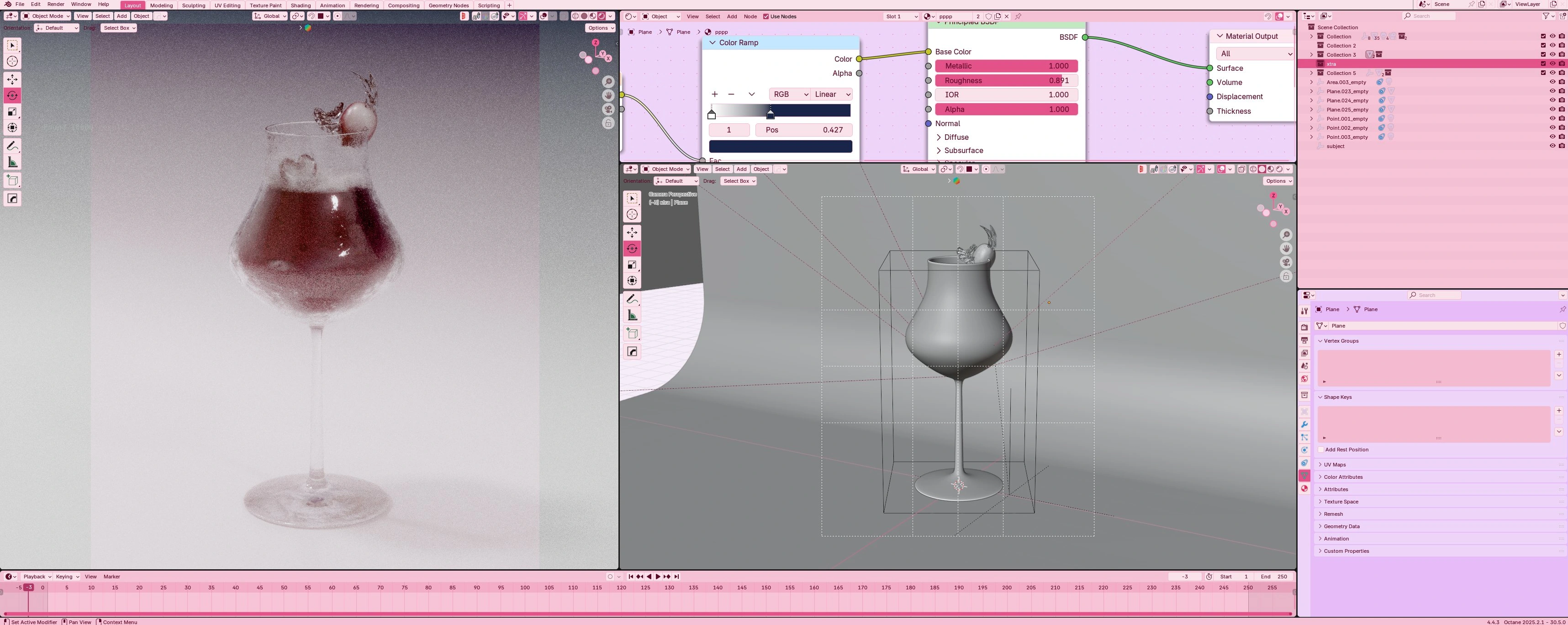Choose the Measure tool in left toolbar
This screenshot has width=1568, height=625.
[x=12, y=162]
